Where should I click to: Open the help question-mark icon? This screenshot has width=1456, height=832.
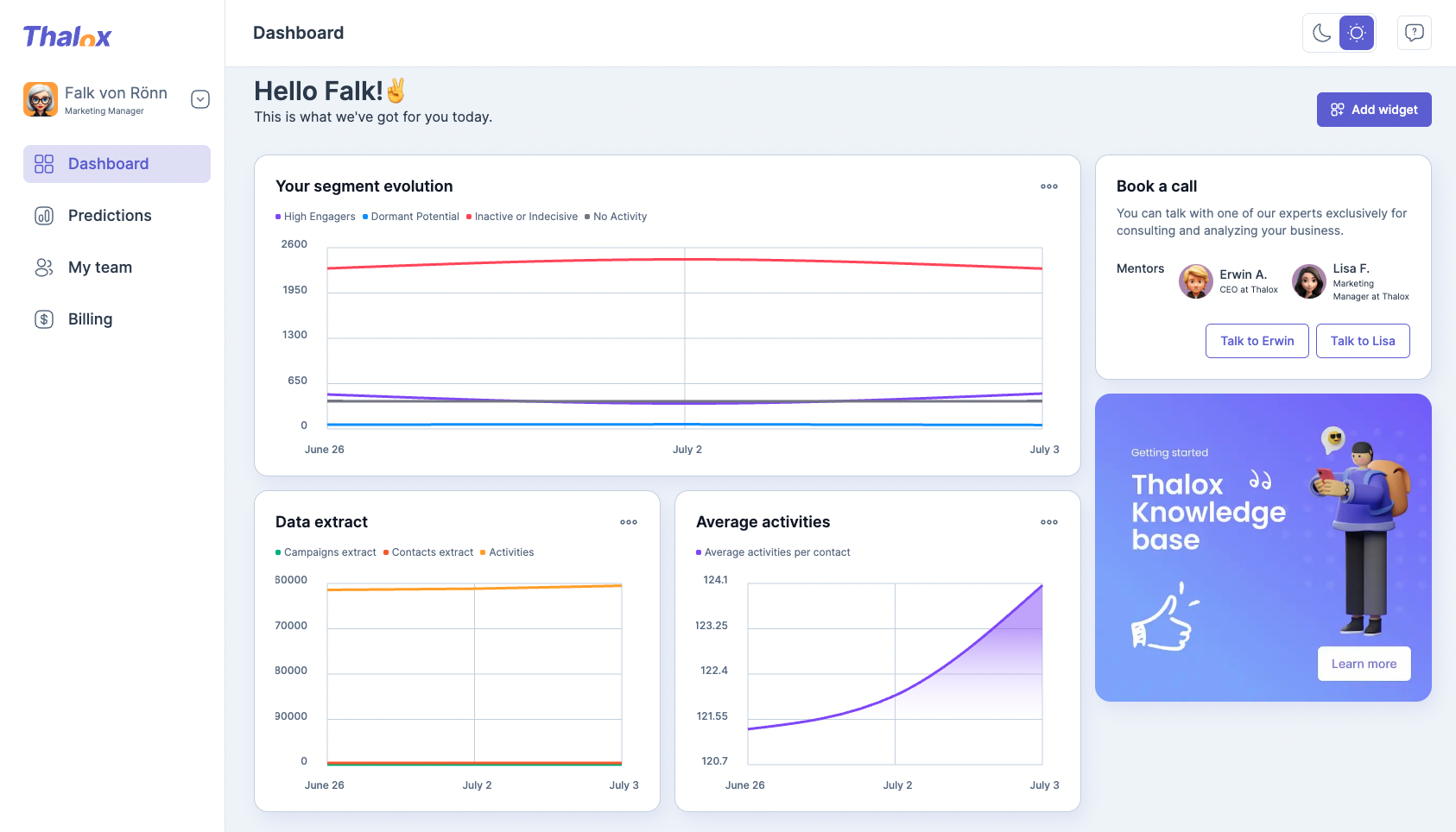(1414, 32)
